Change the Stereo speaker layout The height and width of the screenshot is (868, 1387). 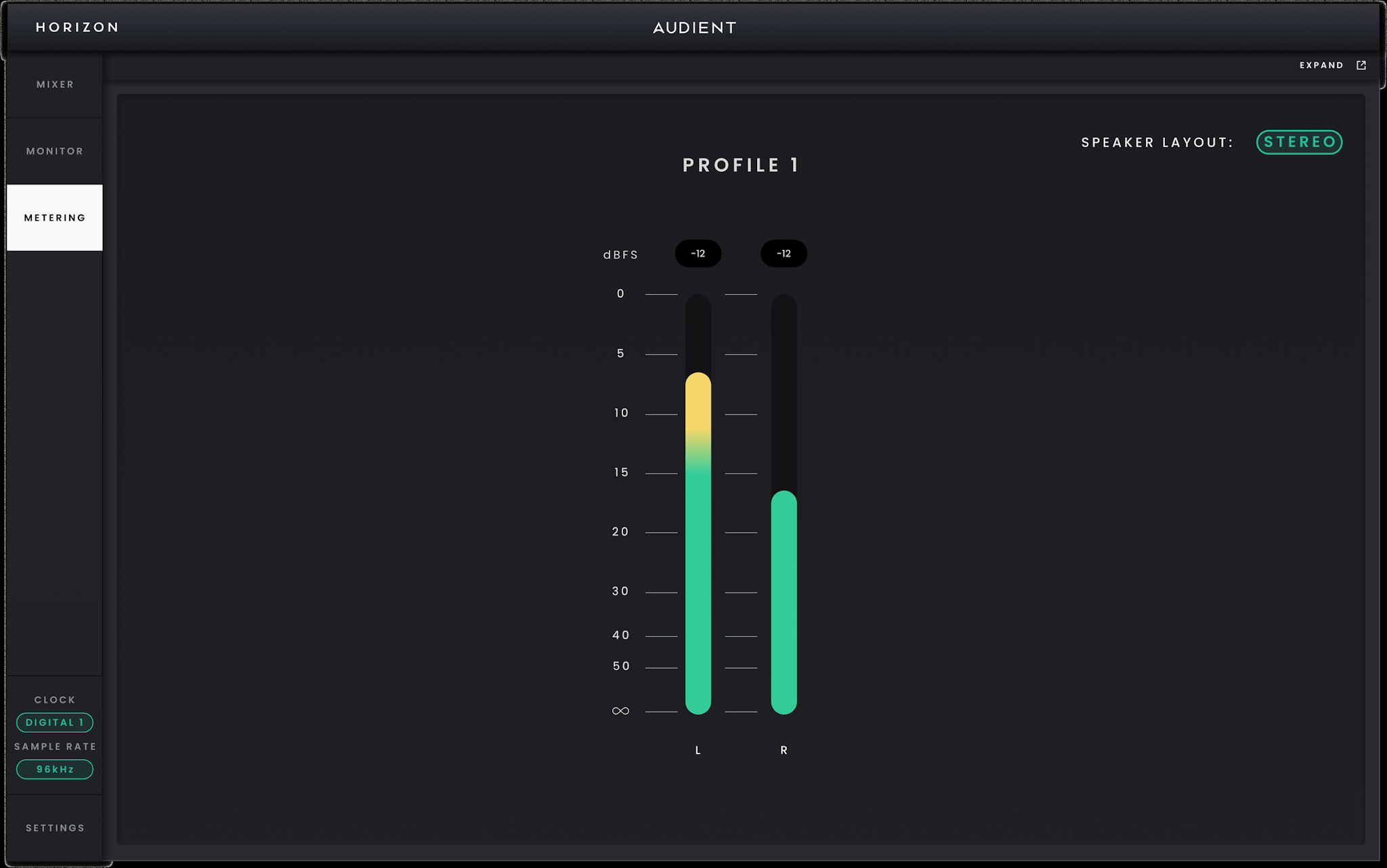[x=1299, y=142]
